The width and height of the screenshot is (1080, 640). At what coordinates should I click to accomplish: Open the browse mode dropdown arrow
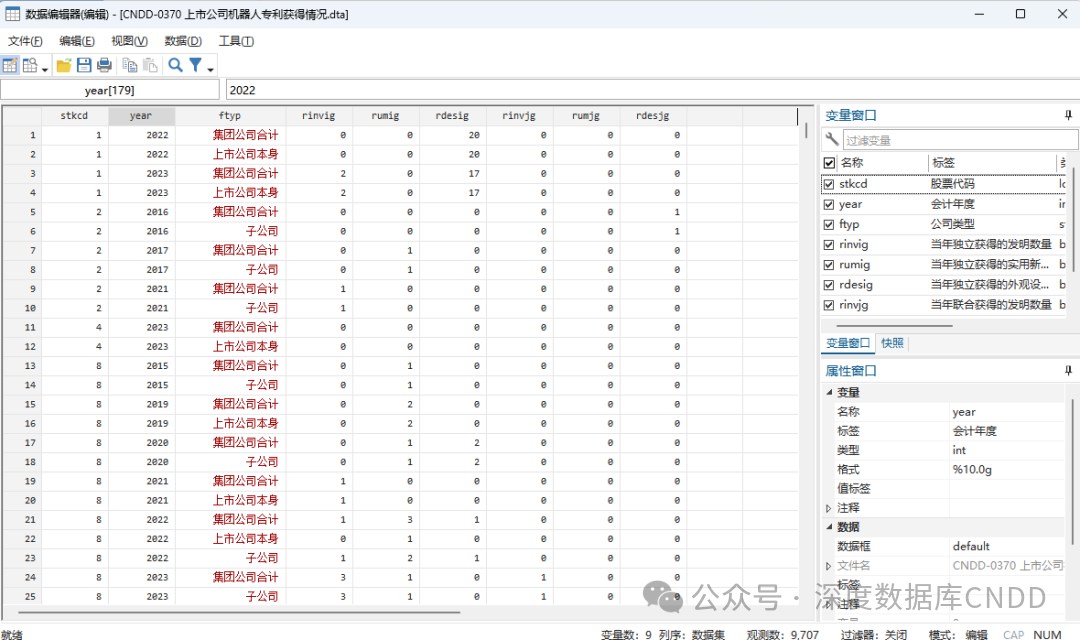pyautogui.click(x=45, y=69)
